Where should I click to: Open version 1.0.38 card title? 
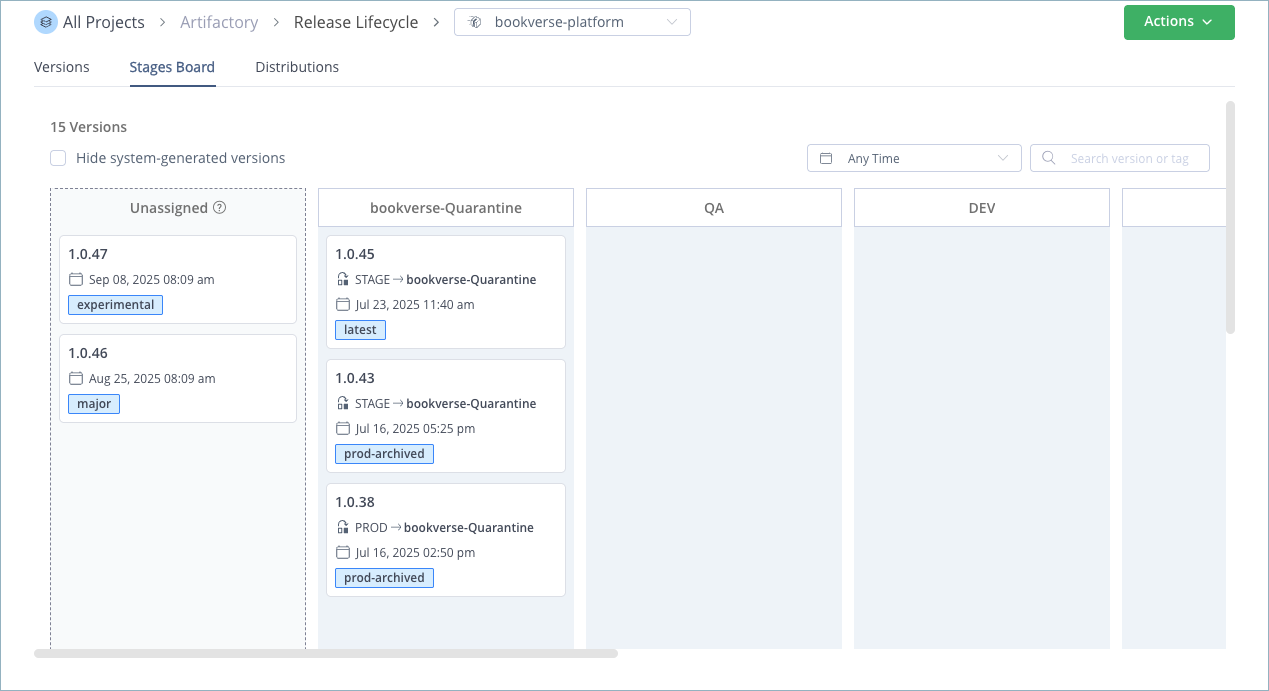[x=355, y=502]
